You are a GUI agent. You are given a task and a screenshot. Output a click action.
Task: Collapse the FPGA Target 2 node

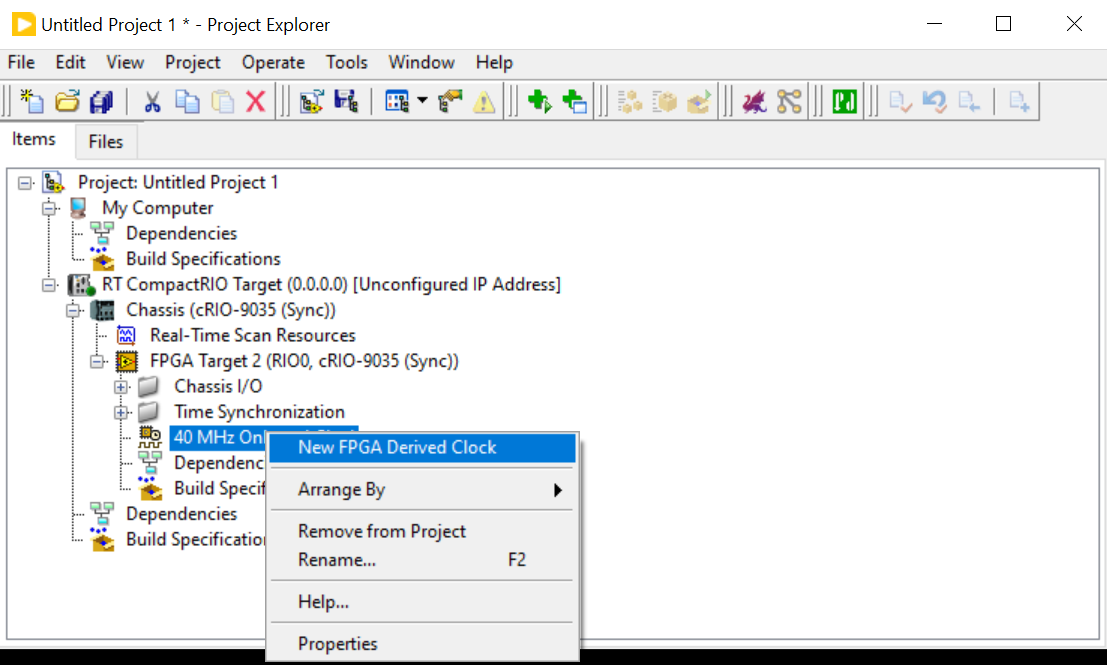pyautogui.click(x=98, y=361)
